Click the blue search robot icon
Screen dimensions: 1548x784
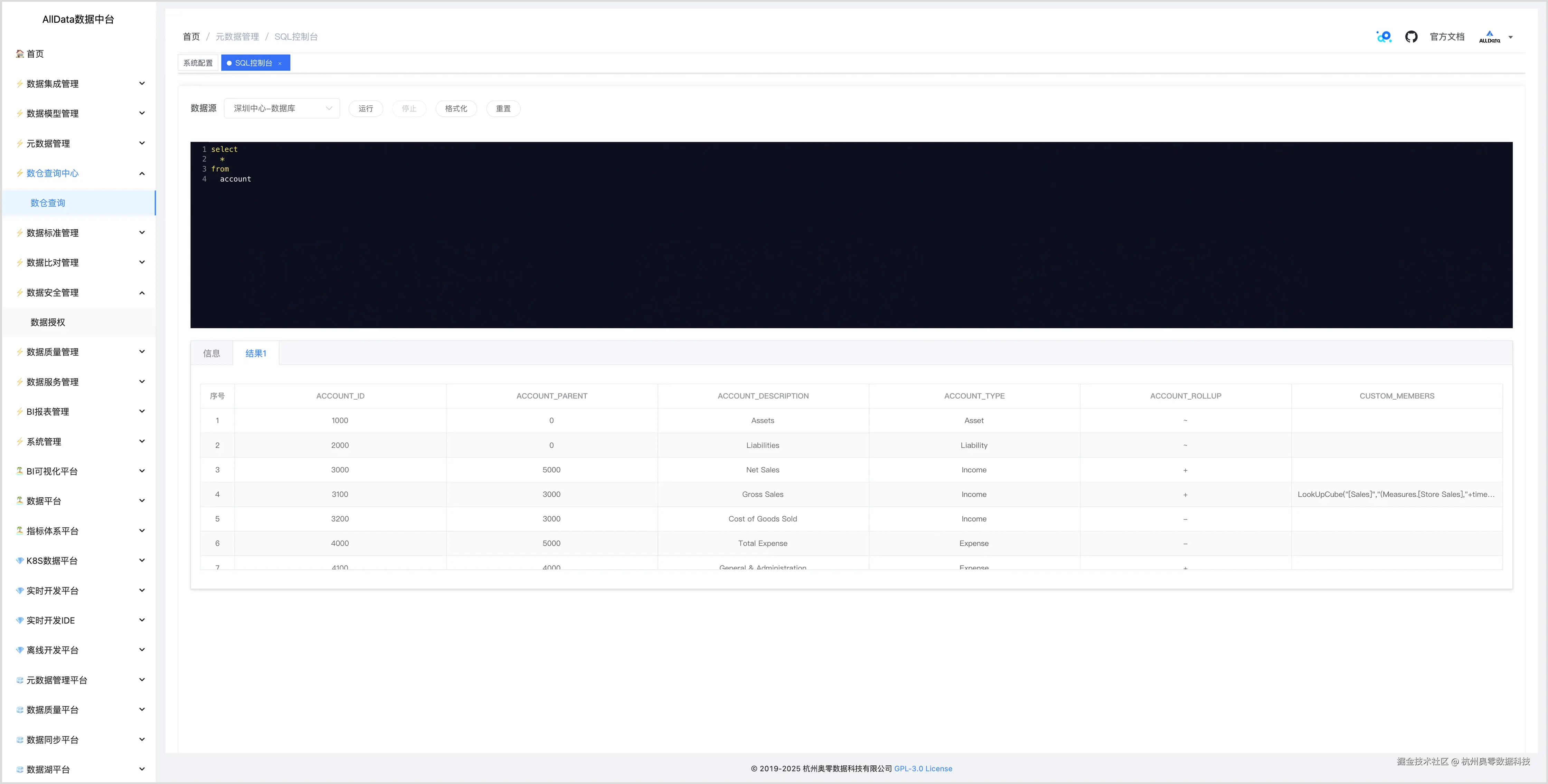pos(1384,37)
